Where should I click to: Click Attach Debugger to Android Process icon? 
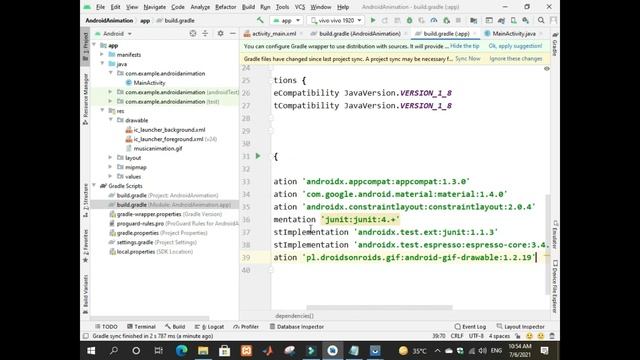point(446,20)
